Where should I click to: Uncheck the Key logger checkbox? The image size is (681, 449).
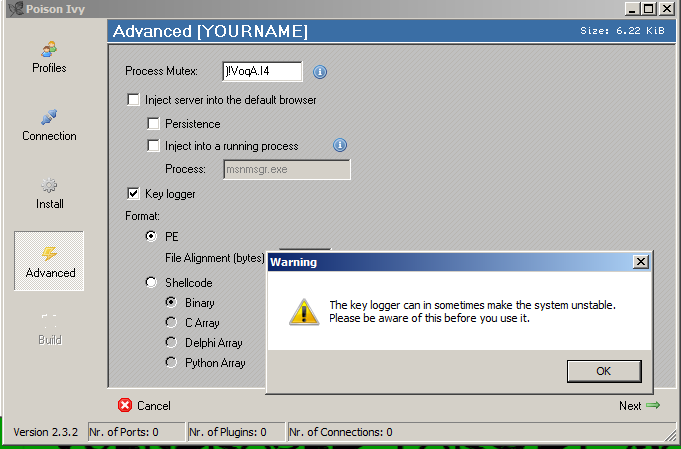click(133, 193)
